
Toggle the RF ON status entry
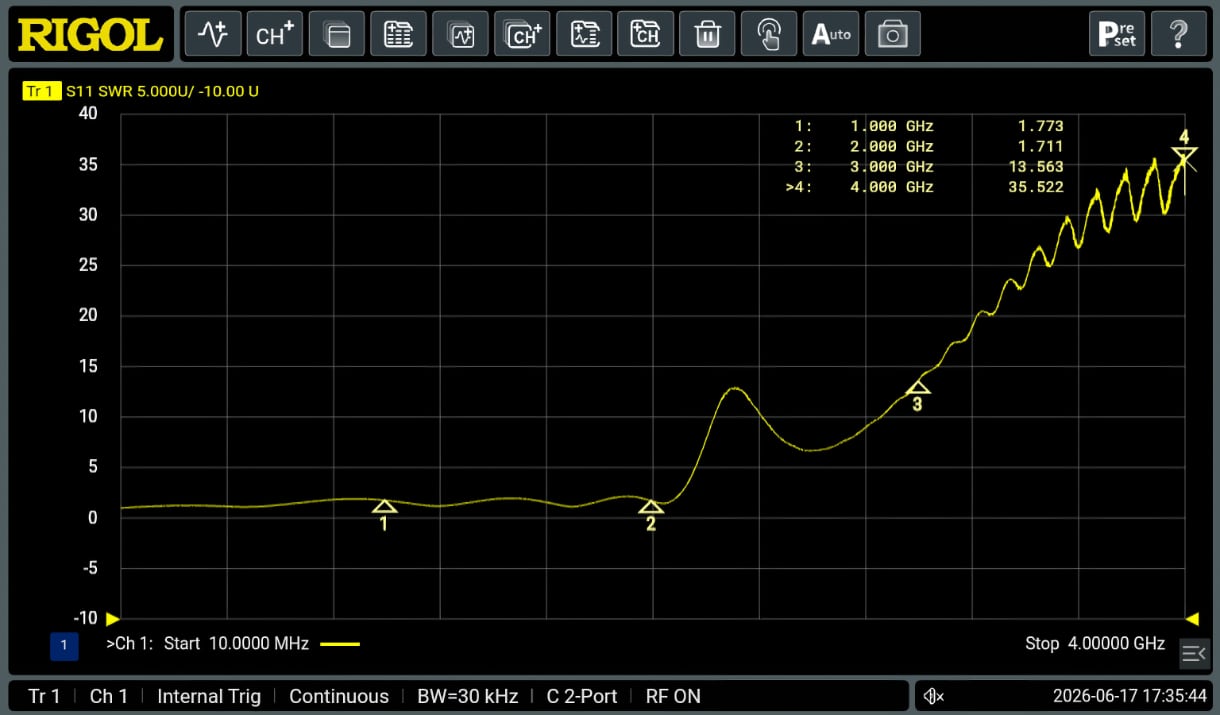673,696
